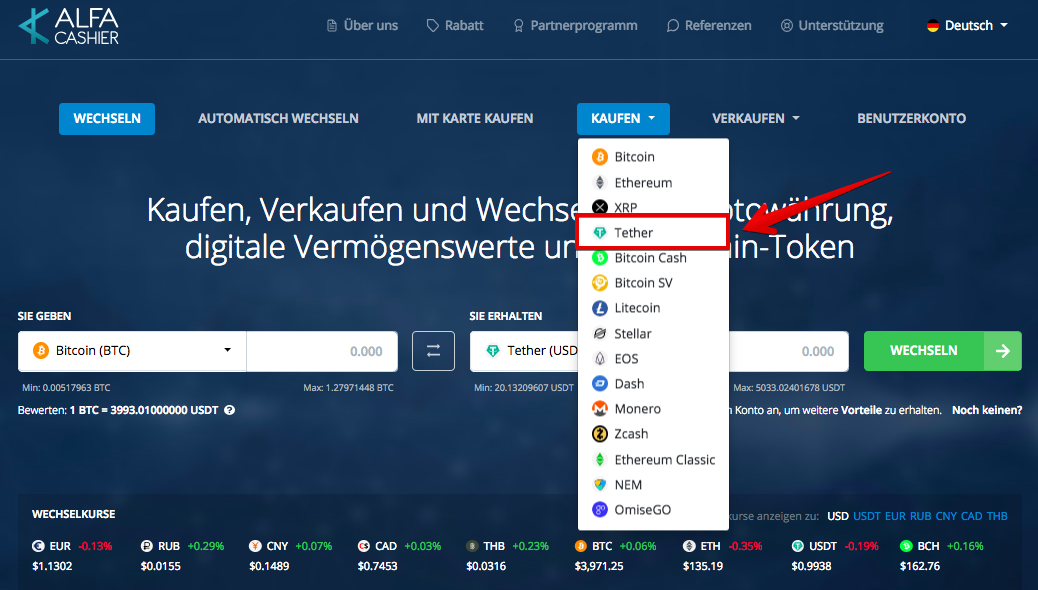Click the Litecoin icon in menu

(600, 308)
